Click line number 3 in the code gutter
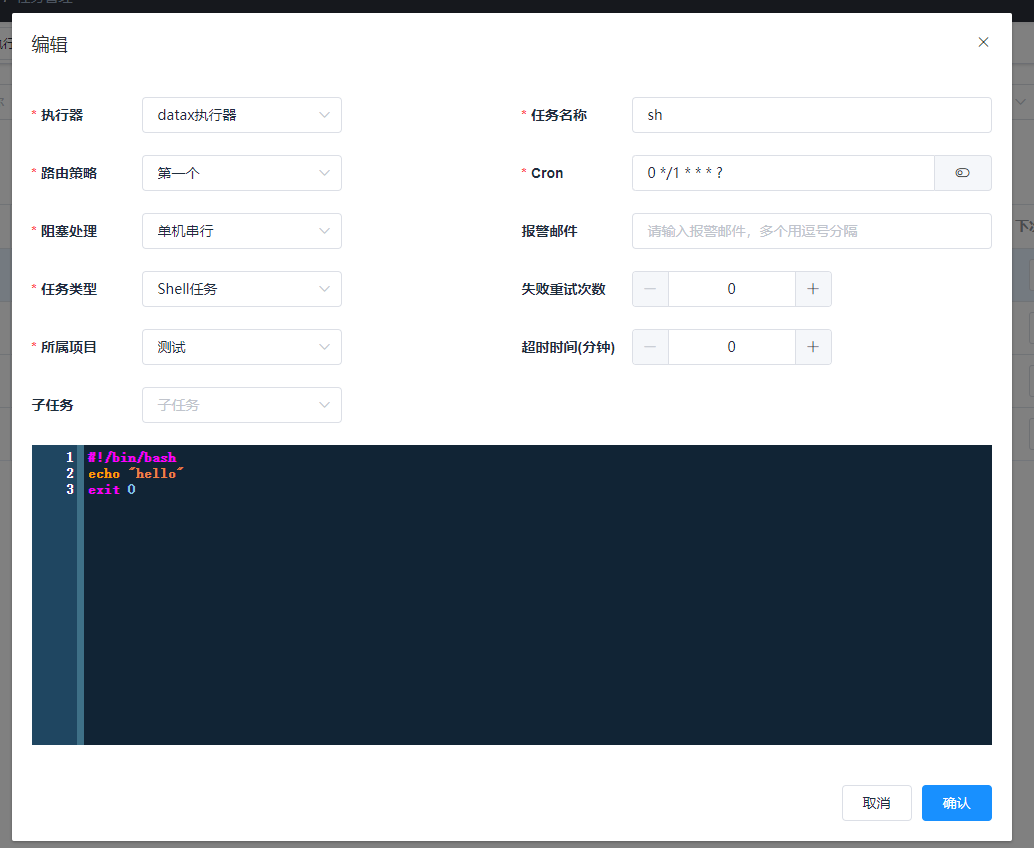1034x848 pixels. coord(69,489)
